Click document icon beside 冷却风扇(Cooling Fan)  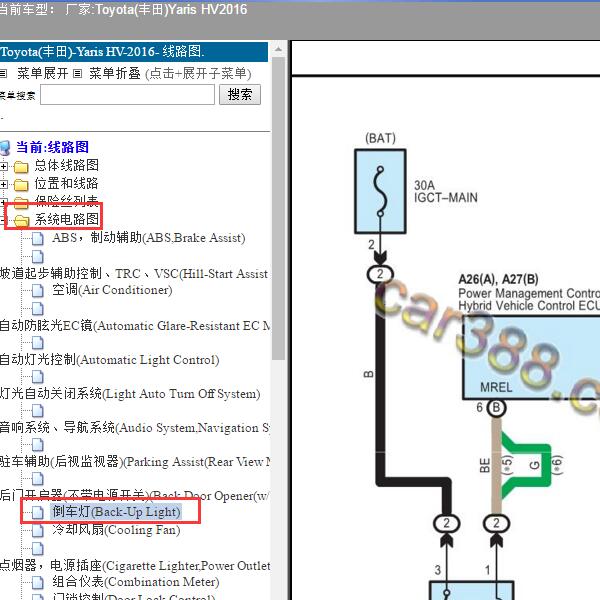[x=38, y=531]
